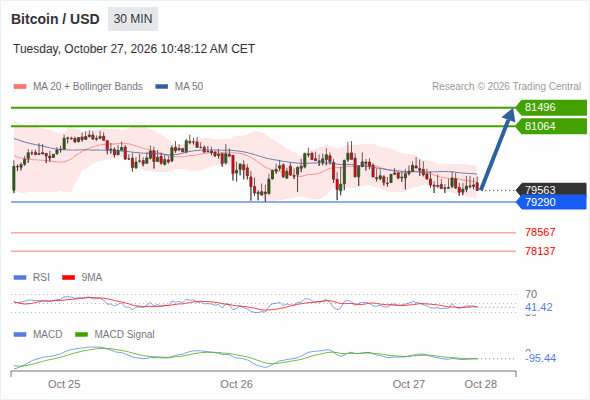Click the 9MA legend label

[92, 277]
